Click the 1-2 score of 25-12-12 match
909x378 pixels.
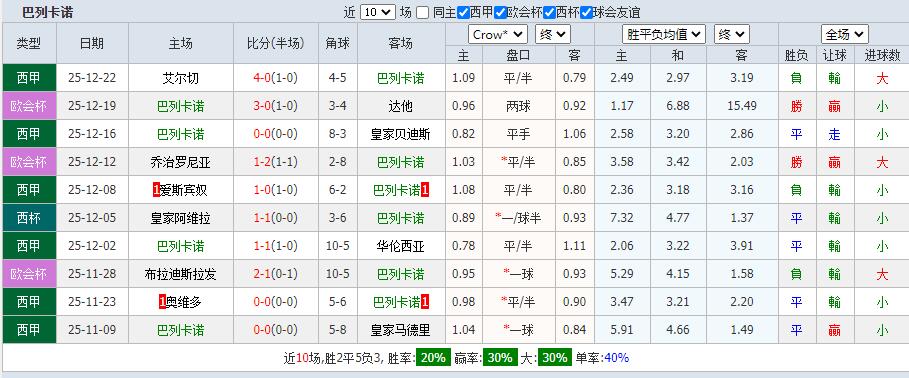(261, 162)
